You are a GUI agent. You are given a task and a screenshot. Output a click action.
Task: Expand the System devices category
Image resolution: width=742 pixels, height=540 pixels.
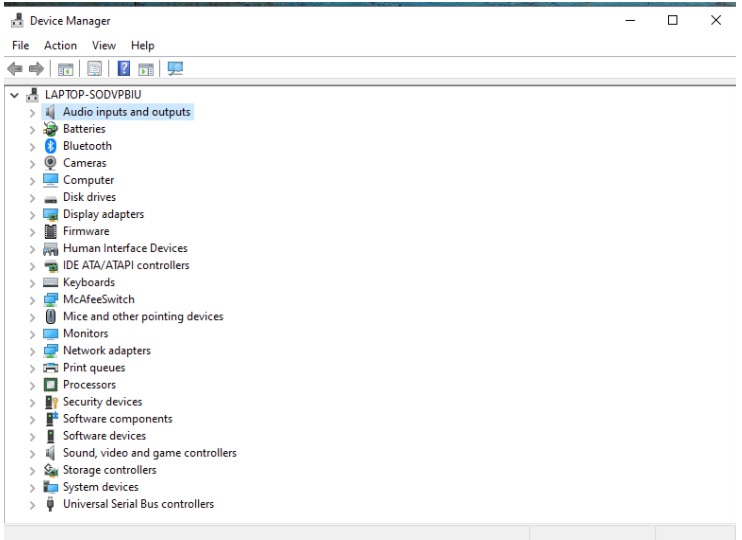pyautogui.click(x=32, y=487)
